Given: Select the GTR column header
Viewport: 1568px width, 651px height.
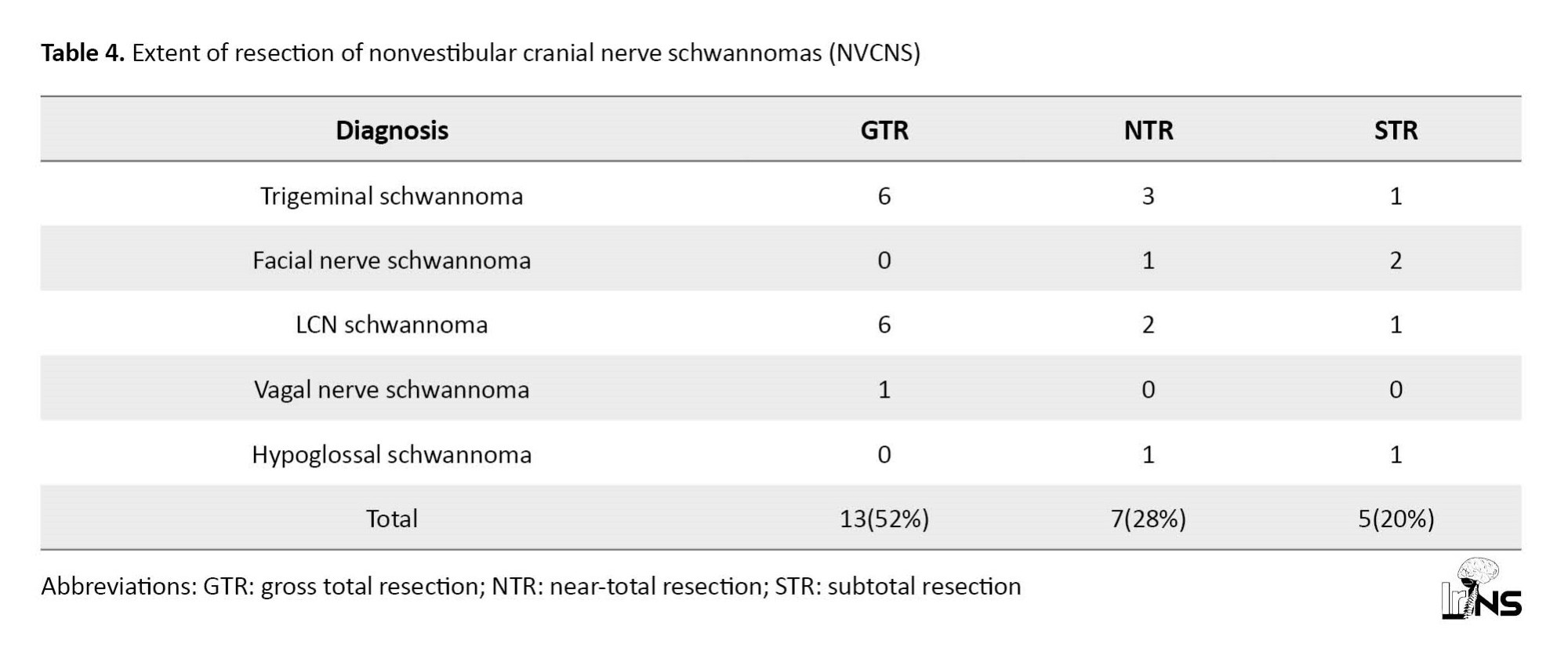Looking at the screenshot, I should [x=884, y=130].
